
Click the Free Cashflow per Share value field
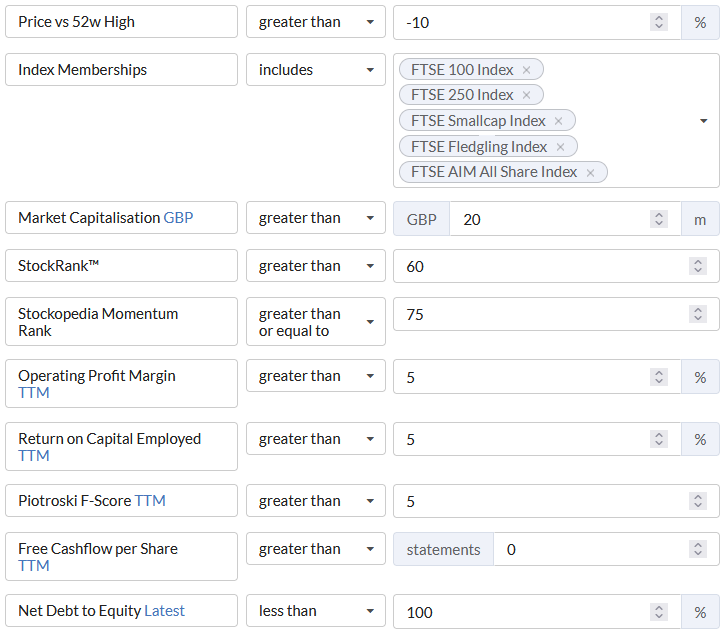click(x=590, y=549)
